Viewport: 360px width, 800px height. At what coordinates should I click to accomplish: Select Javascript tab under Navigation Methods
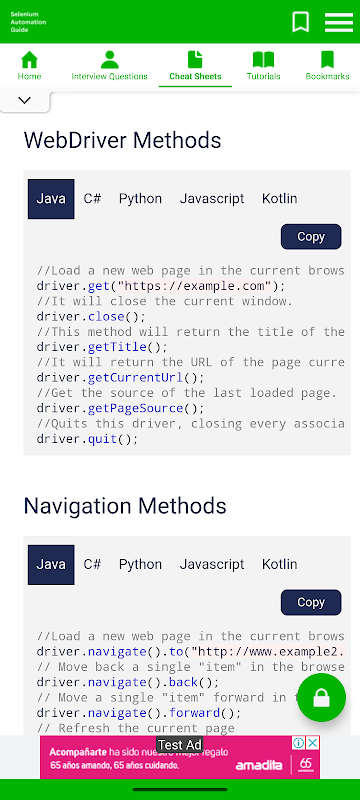pyautogui.click(x=212, y=564)
